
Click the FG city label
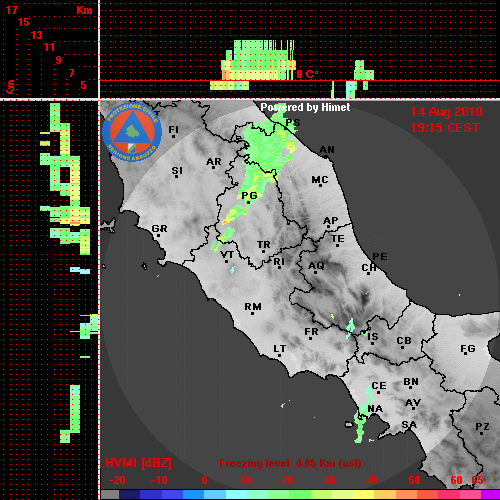pyautogui.click(x=468, y=349)
